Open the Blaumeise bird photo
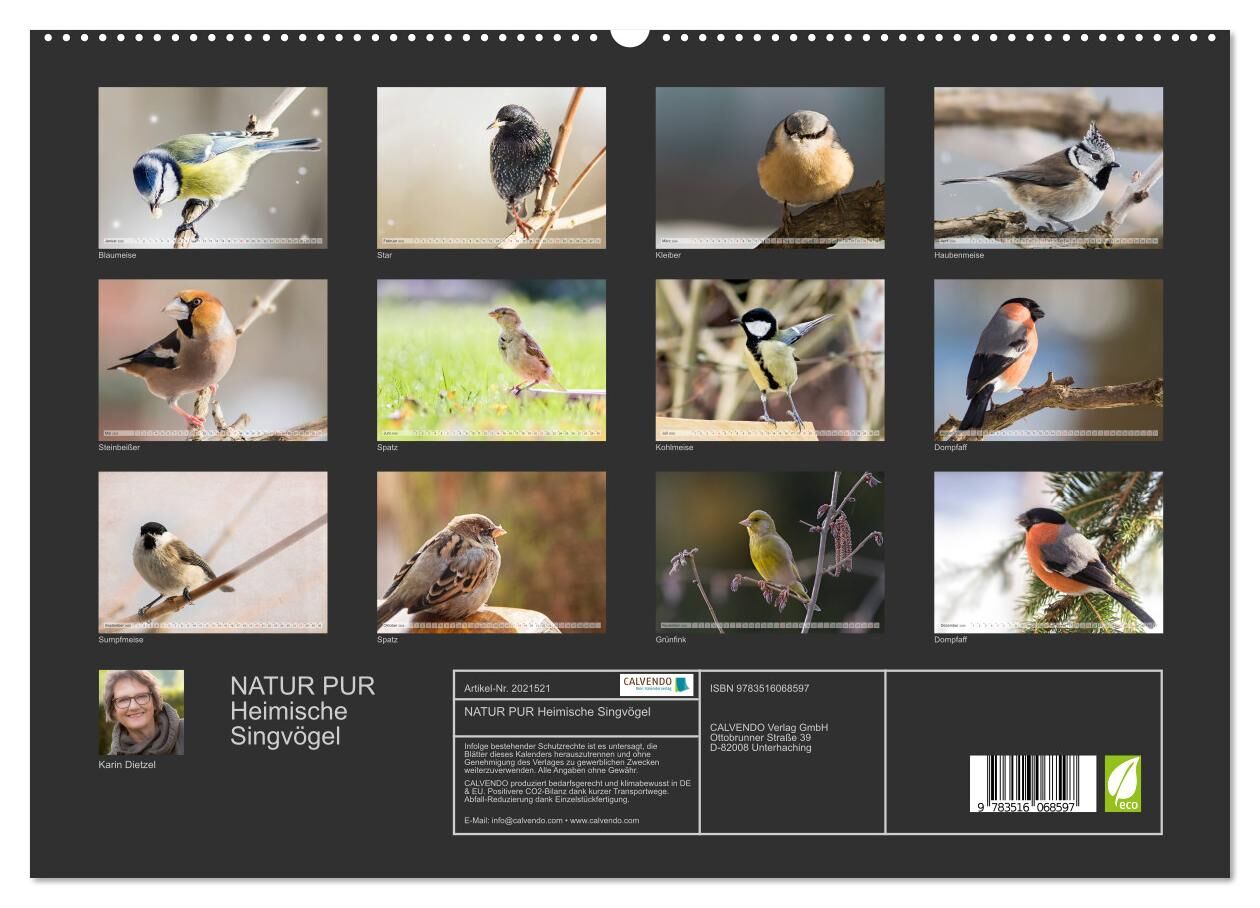Viewport: 1260px width, 908px height. 212,167
